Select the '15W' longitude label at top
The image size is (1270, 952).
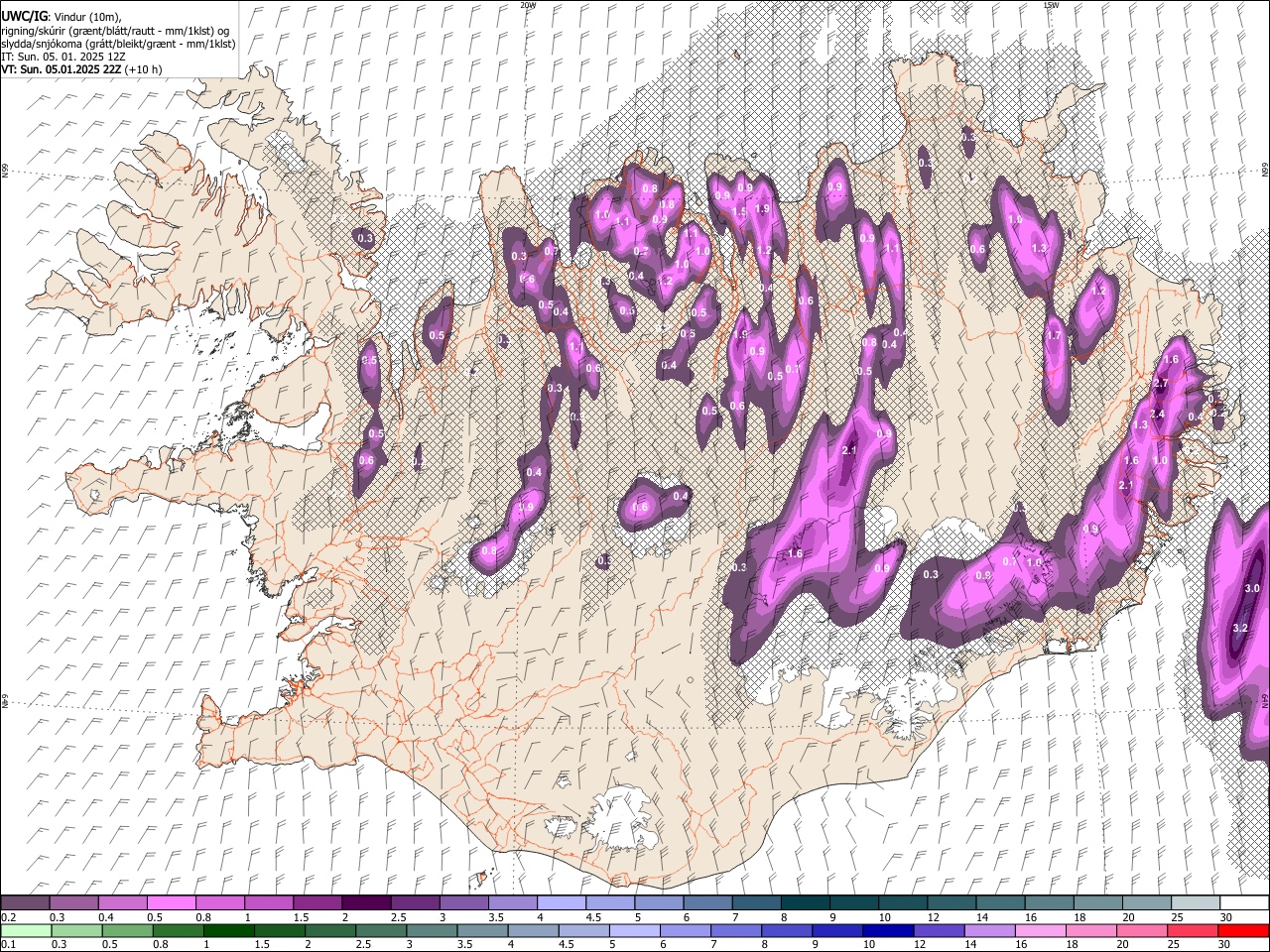1051,5
